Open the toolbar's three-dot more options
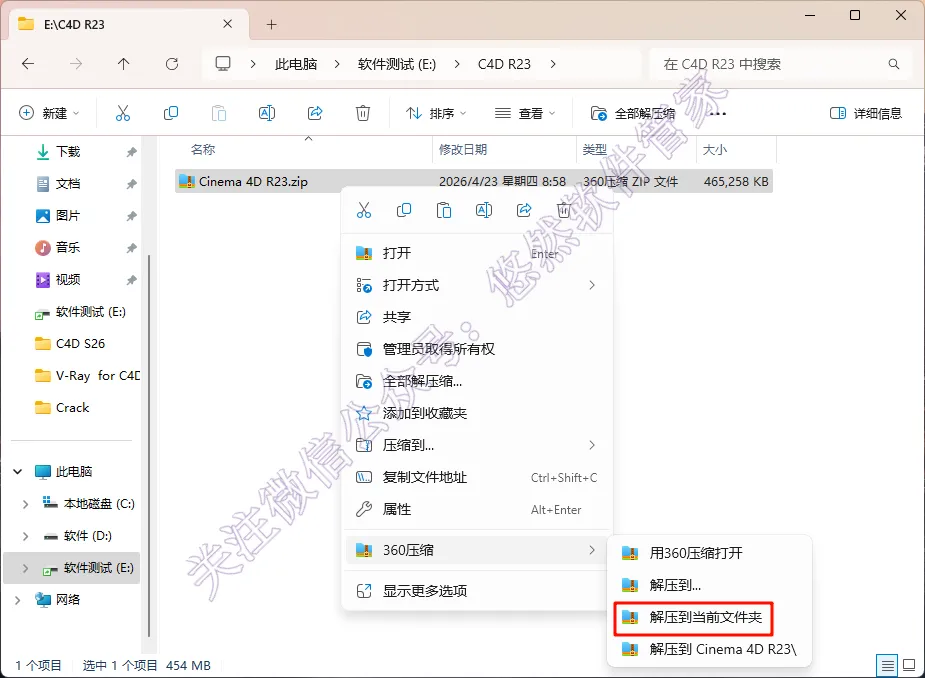Image resolution: width=925 pixels, height=678 pixels. coord(718,113)
